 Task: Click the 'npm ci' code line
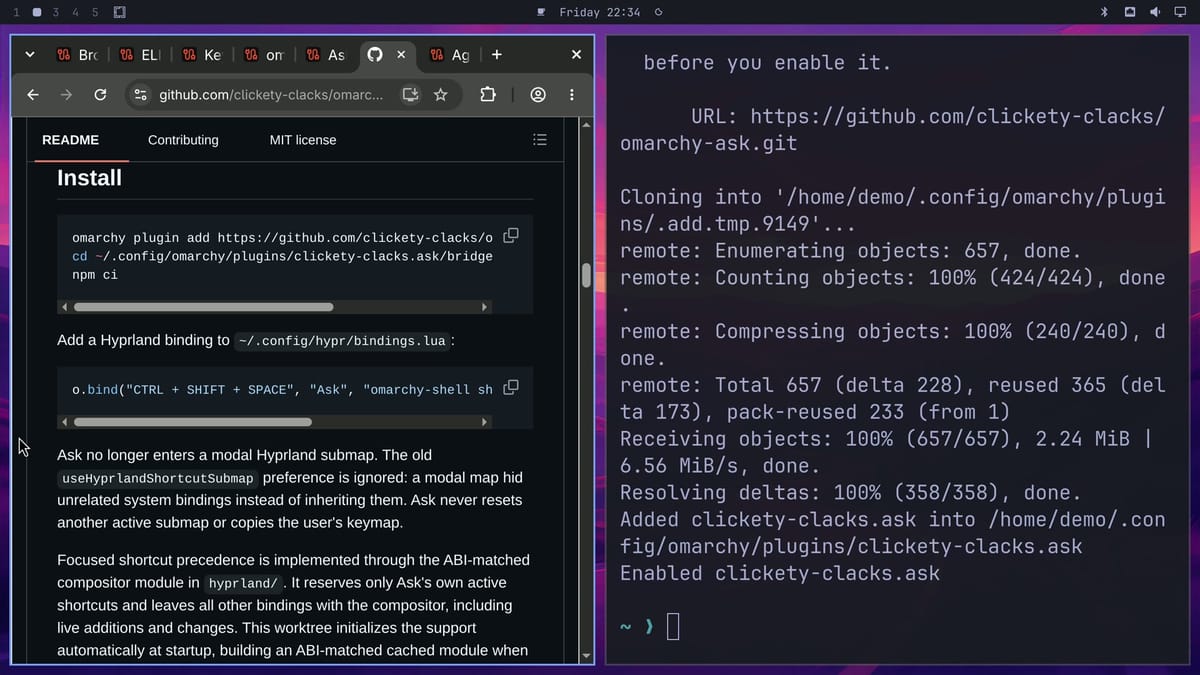95,274
